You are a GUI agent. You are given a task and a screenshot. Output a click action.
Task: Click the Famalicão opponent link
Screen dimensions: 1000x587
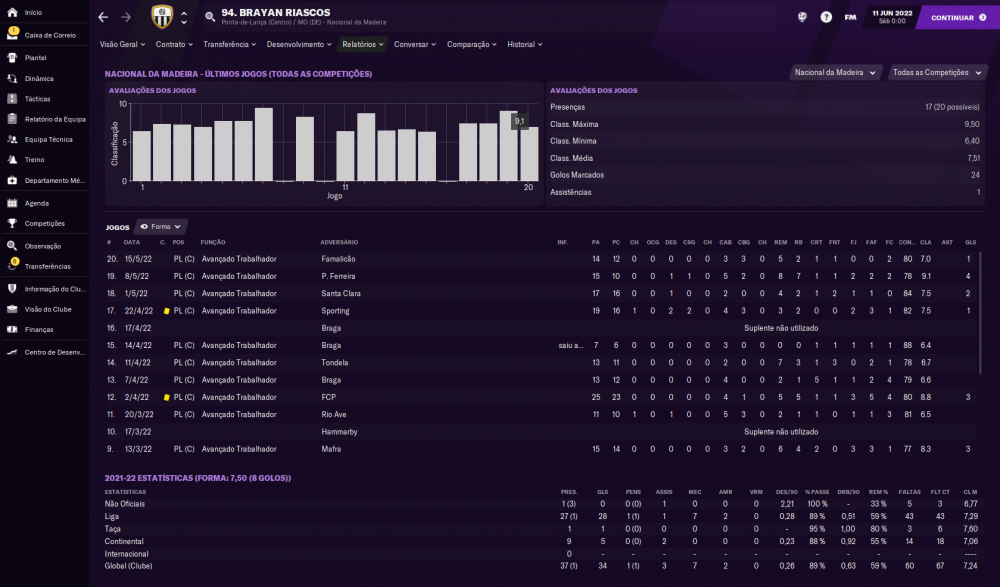(338, 259)
